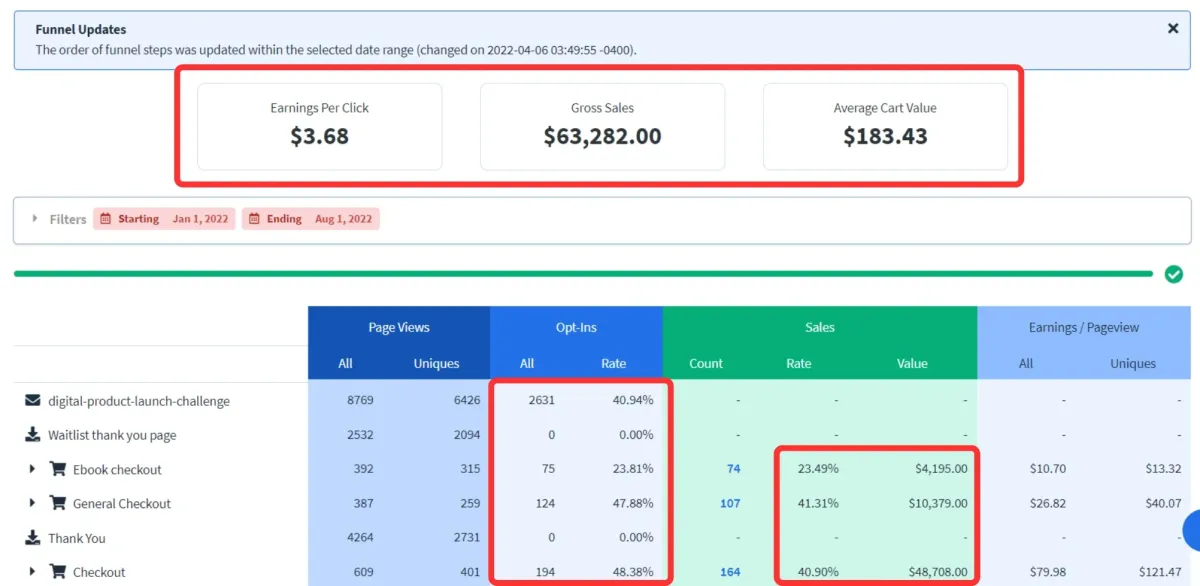Click the Earnings / Pageview column header
The image size is (1200, 586).
click(1084, 327)
